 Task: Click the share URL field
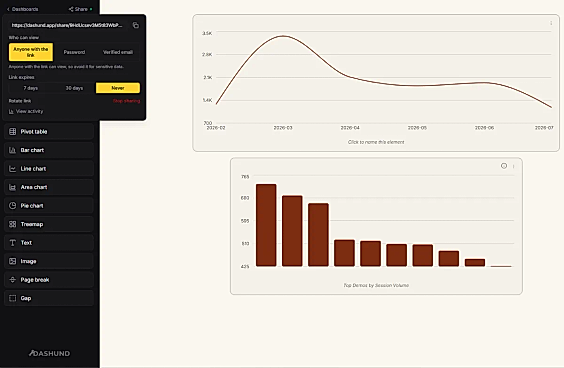[67, 25]
